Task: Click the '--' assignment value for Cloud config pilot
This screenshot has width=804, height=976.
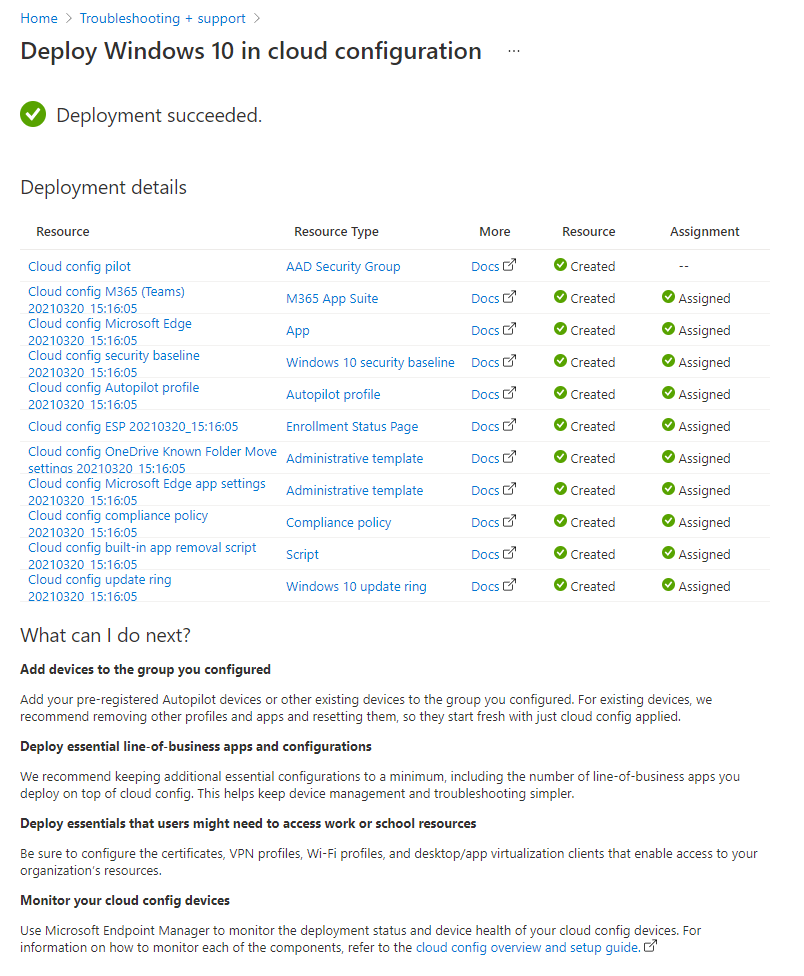Action: click(x=684, y=266)
